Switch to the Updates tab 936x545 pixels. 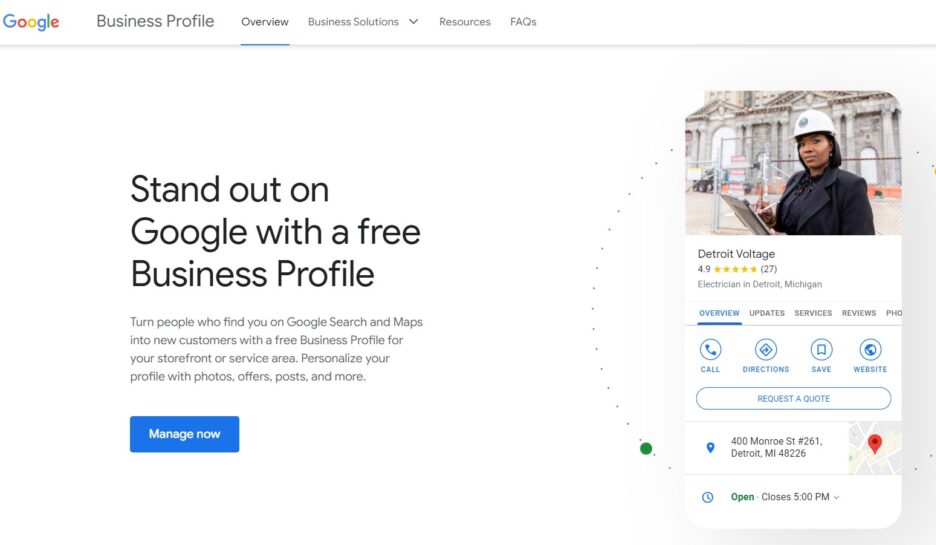pos(767,313)
